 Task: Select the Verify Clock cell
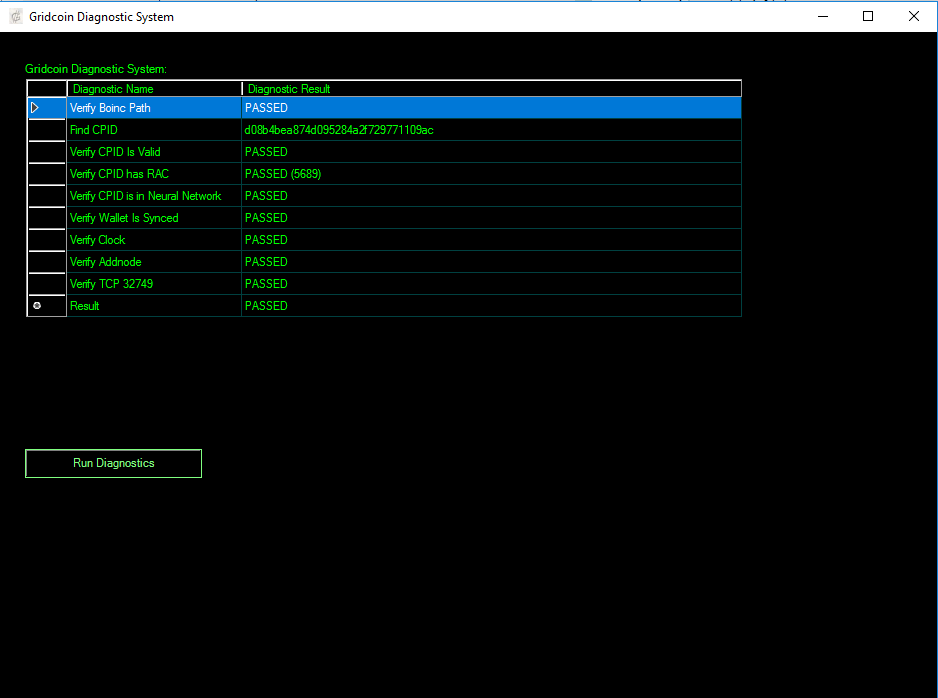(x=154, y=240)
